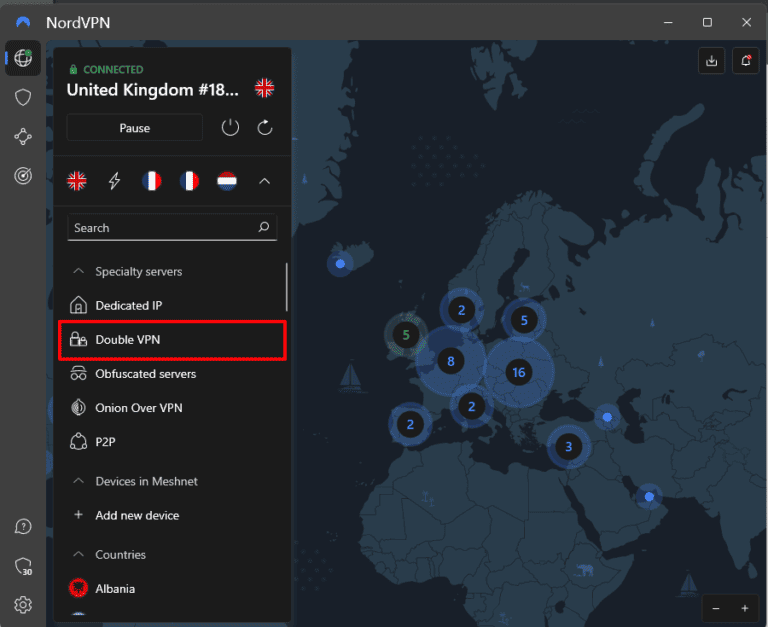Open the notifications bell icon
Viewport: 768px width, 627px height.
(745, 60)
